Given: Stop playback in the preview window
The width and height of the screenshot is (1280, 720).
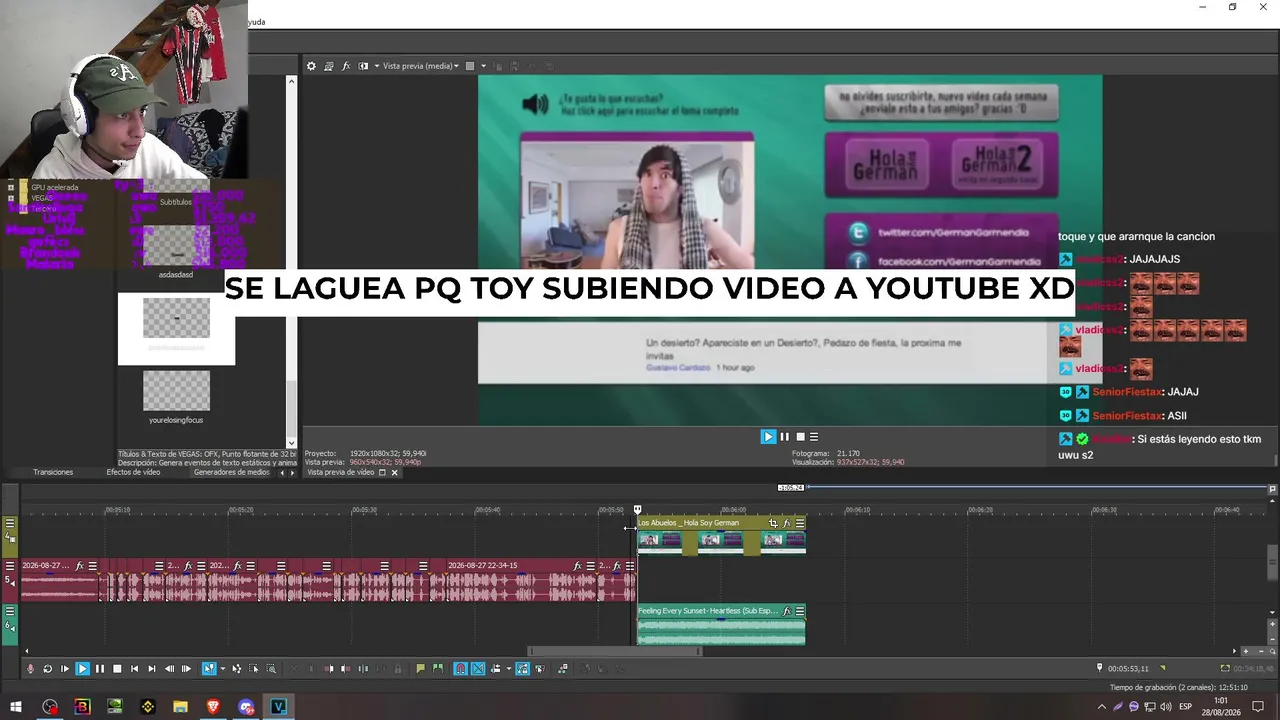Looking at the screenshot, I should 799,437.
